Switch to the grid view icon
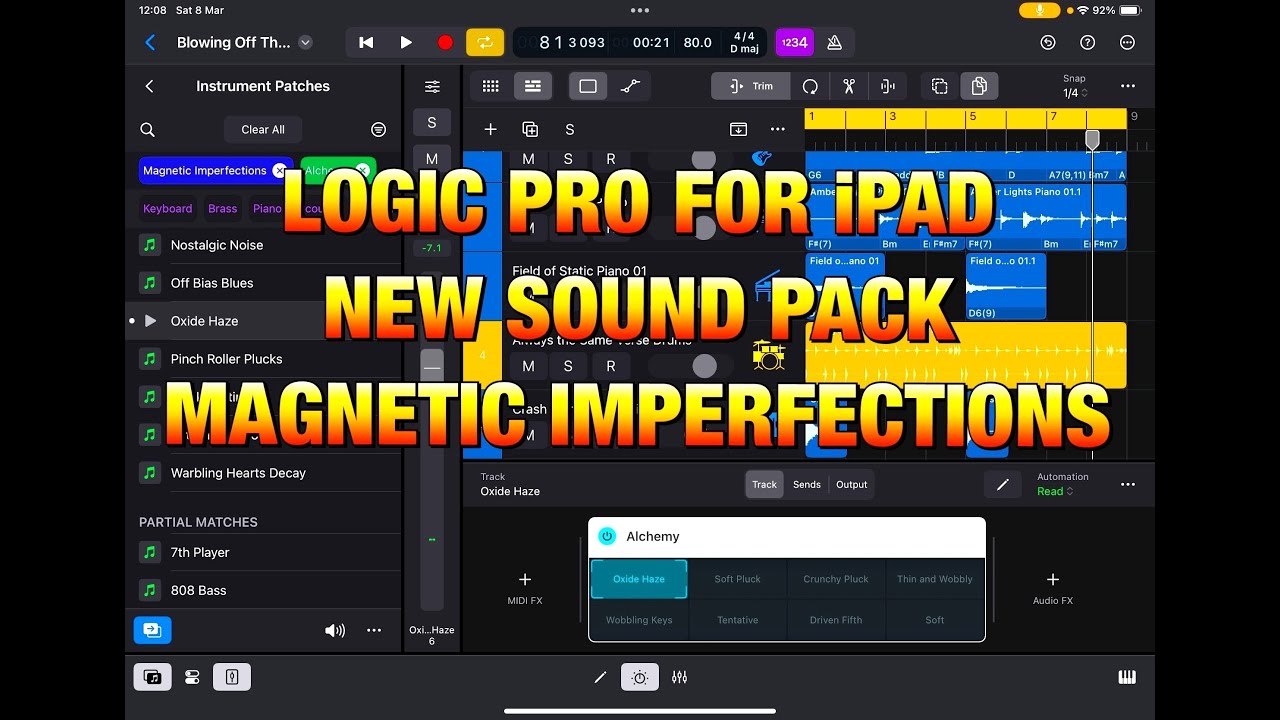The height and width of the screenshot is (720, 1280). 491,86
